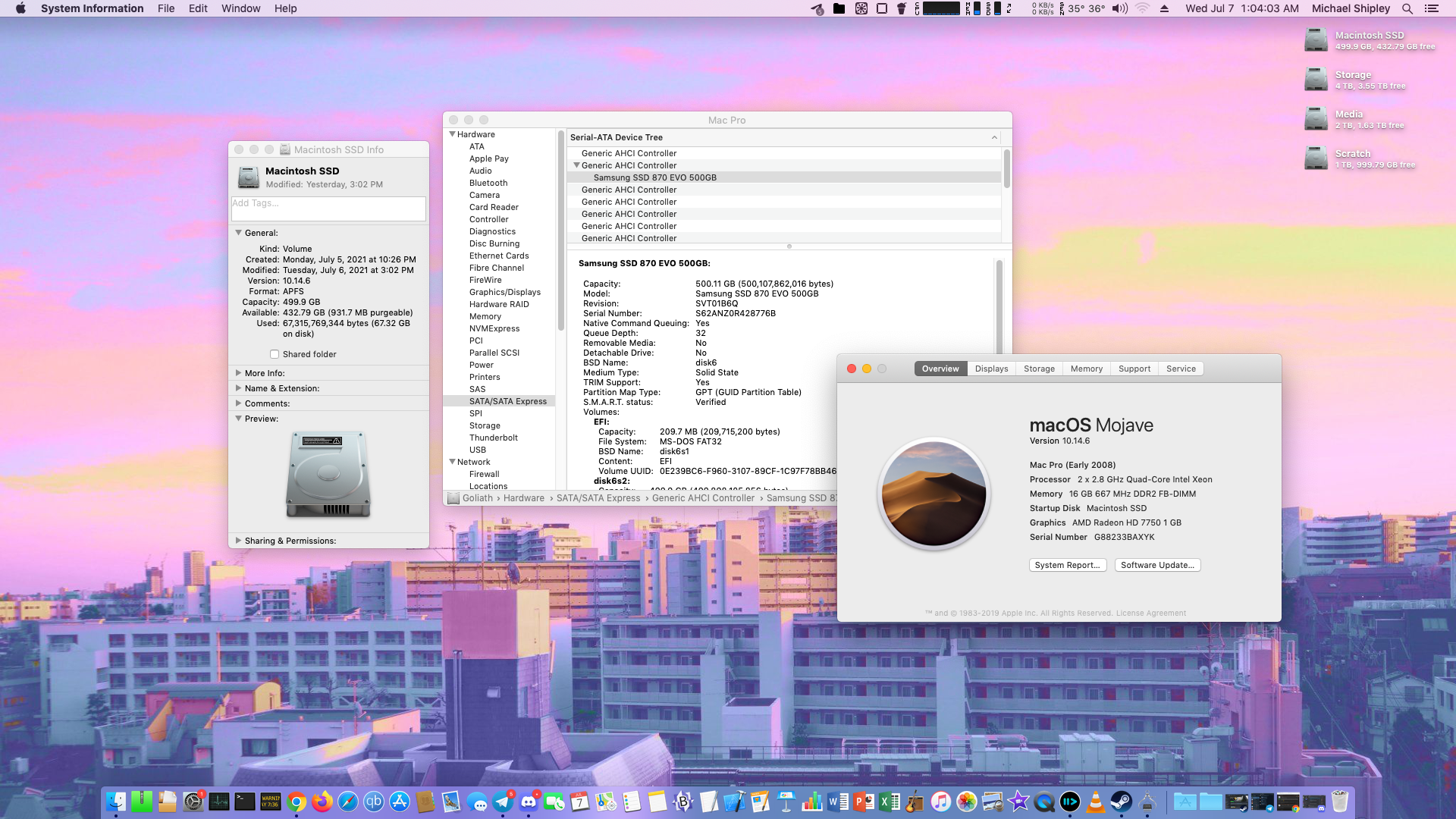Image resolution: width=1456 pixels, height=819 pixels.
Task: Open the volume control in menu bar
Action: (1120, 8)
